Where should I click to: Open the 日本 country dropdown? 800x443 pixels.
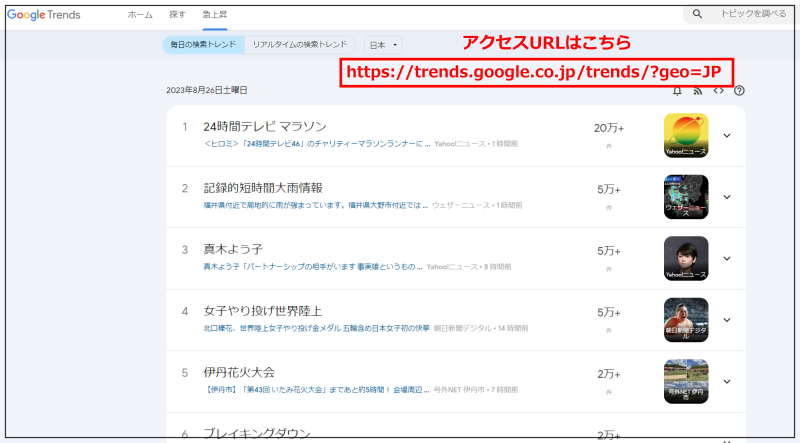[x=383, y=45]
